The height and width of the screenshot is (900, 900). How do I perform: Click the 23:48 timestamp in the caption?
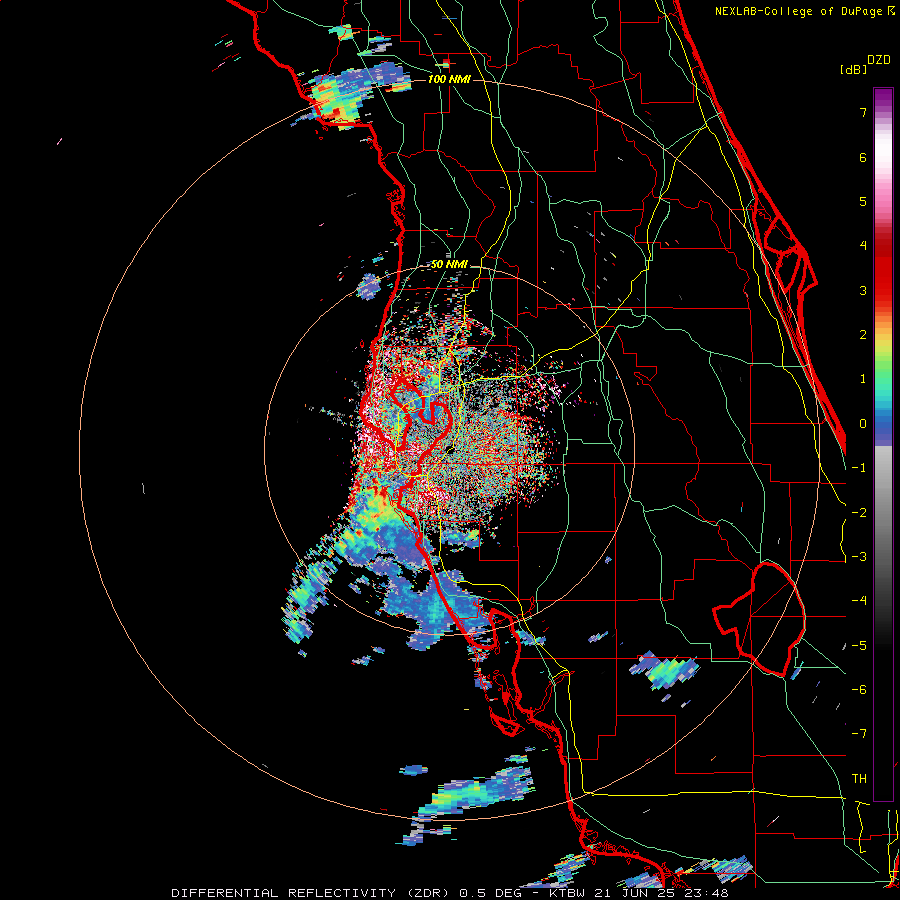coord(705,893)
